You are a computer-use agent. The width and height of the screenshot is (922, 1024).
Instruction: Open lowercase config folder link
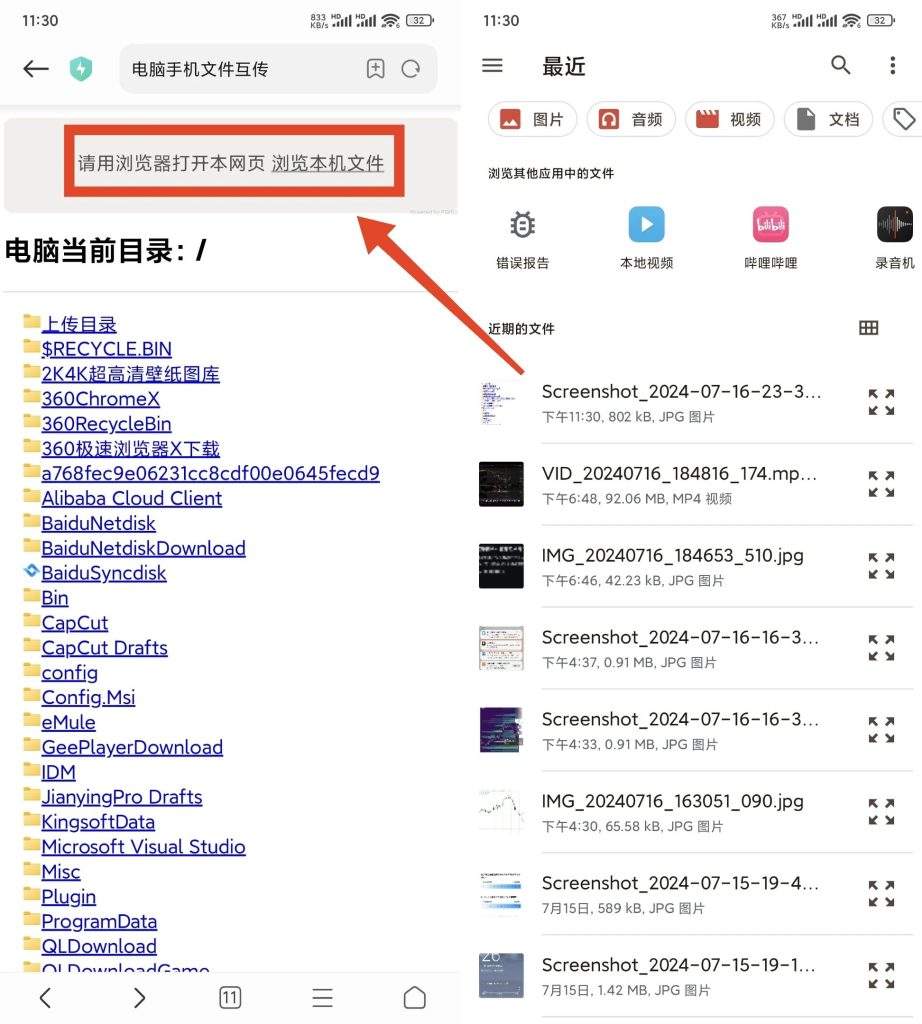pos(70,673)
